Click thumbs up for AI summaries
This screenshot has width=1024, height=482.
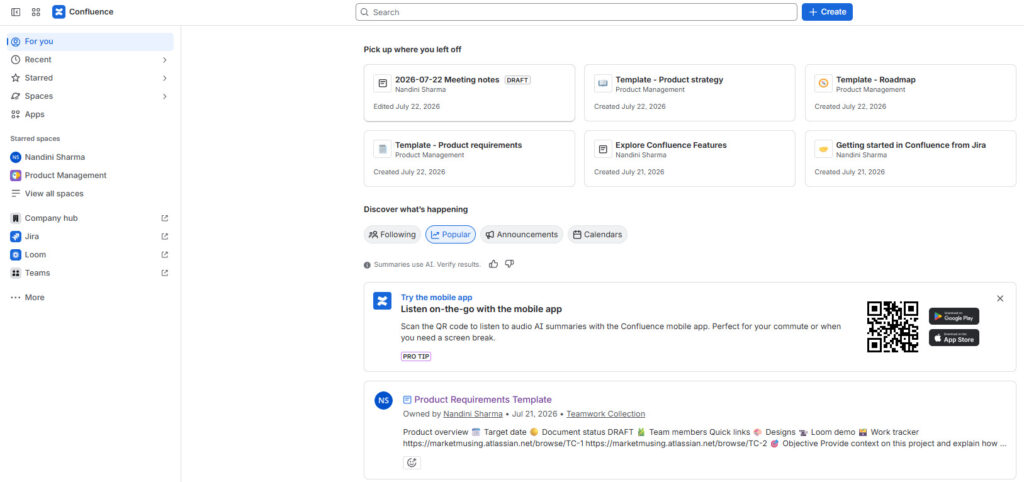(493, 264)
